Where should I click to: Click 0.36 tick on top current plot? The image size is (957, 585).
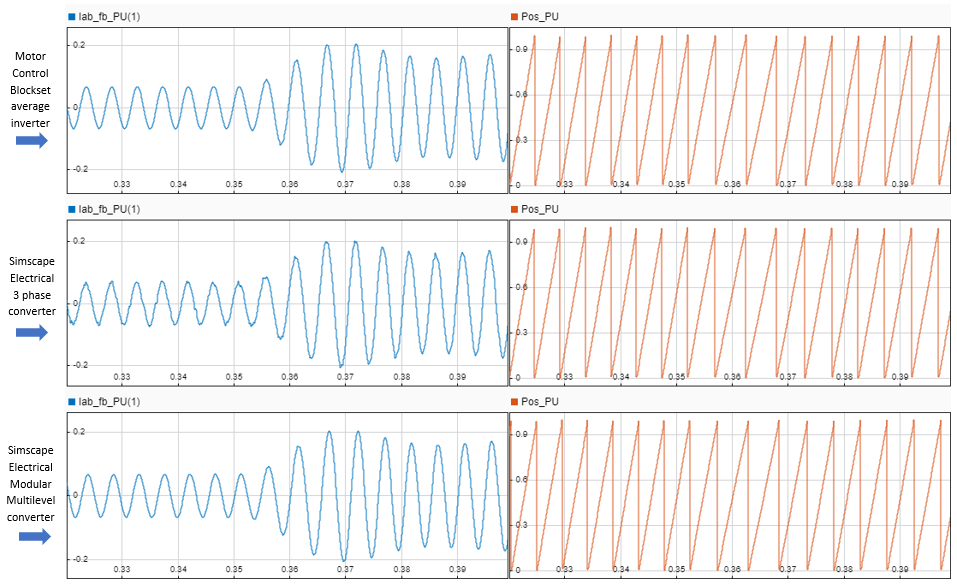coord(289,184)
